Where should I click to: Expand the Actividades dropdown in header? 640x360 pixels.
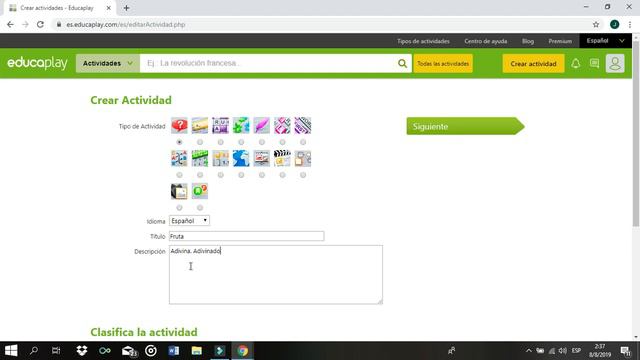[x=108, y=63]
